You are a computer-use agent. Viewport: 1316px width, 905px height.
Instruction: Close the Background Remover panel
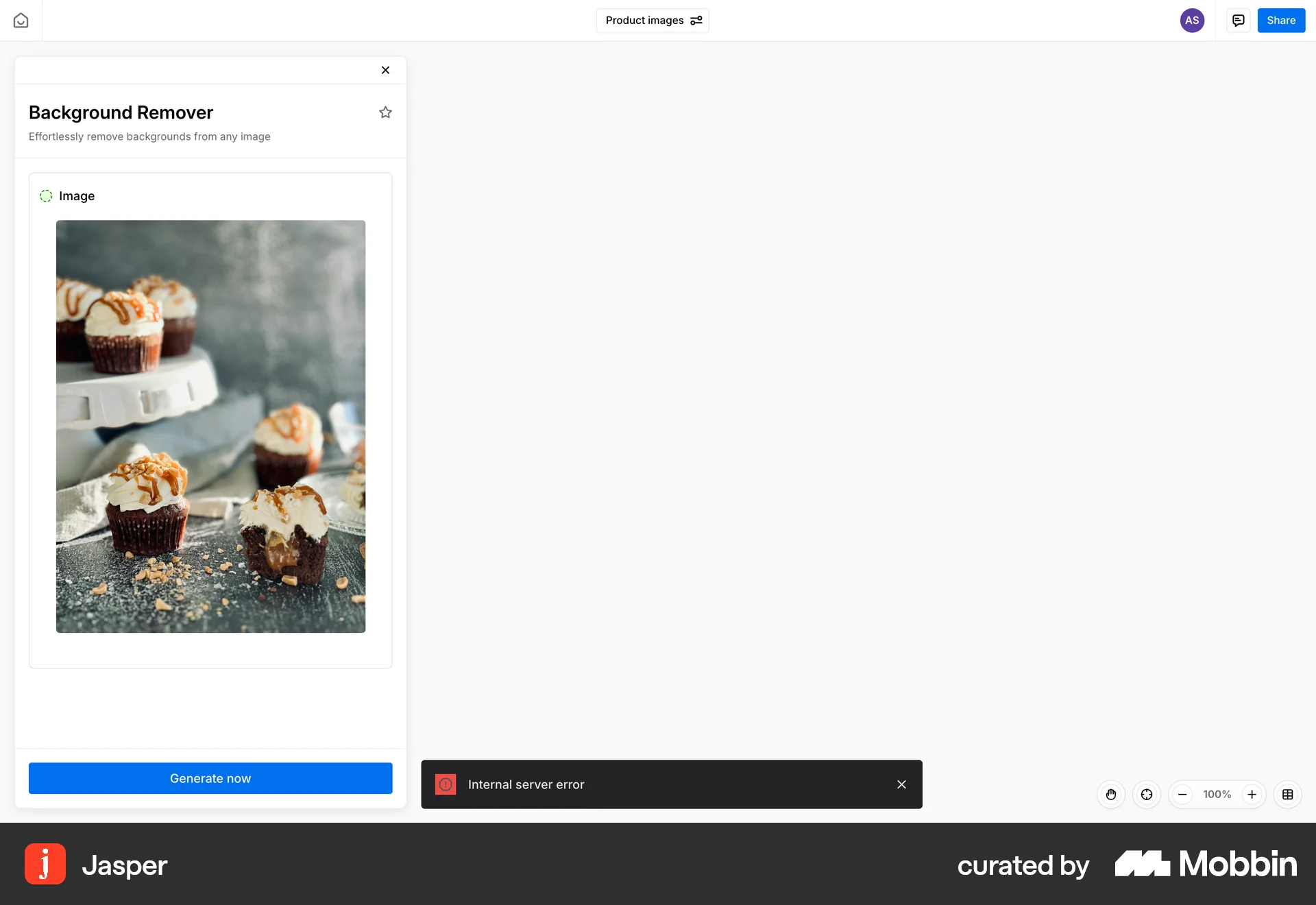coord(385,70)
